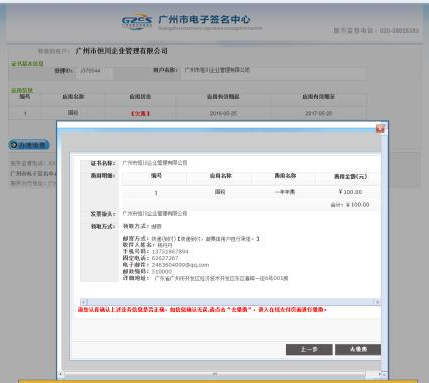Go back with 上一步 button

pyautogui.click(x=309, y=349)
